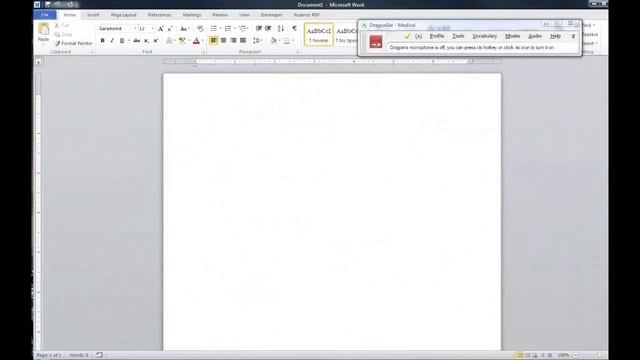Image resolution: width=640 pixels, height=360 pixels.
Task: Click the Multilevel List icon
Action: click(x=242, y=29)
